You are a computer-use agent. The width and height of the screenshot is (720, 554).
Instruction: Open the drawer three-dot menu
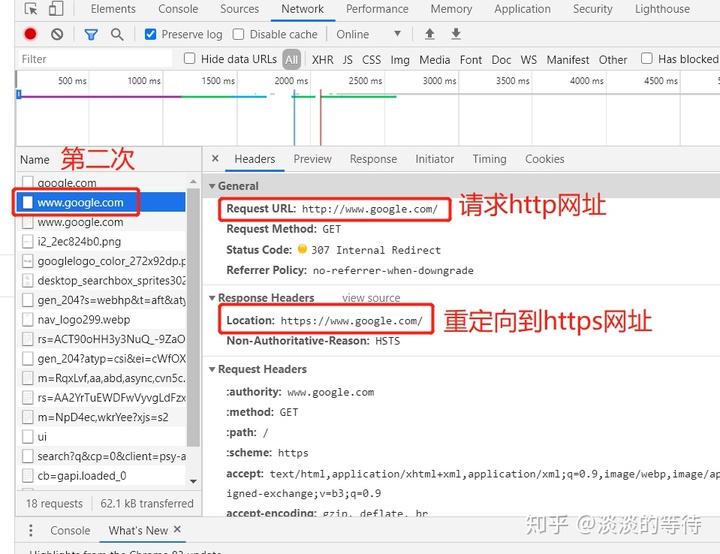31,530
